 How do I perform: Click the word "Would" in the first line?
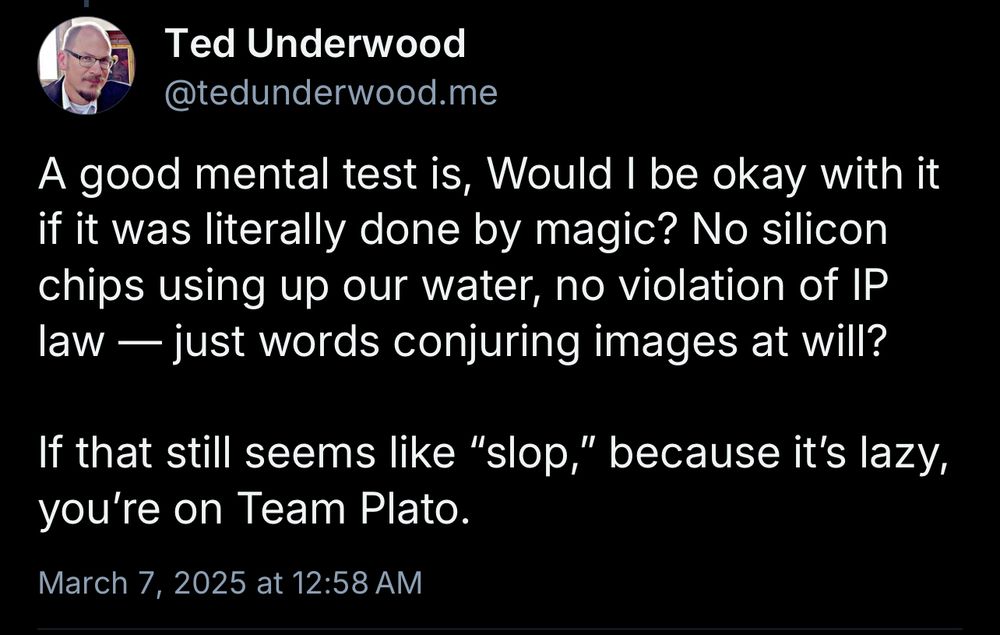pyautogui.click(x=564, y=178)
